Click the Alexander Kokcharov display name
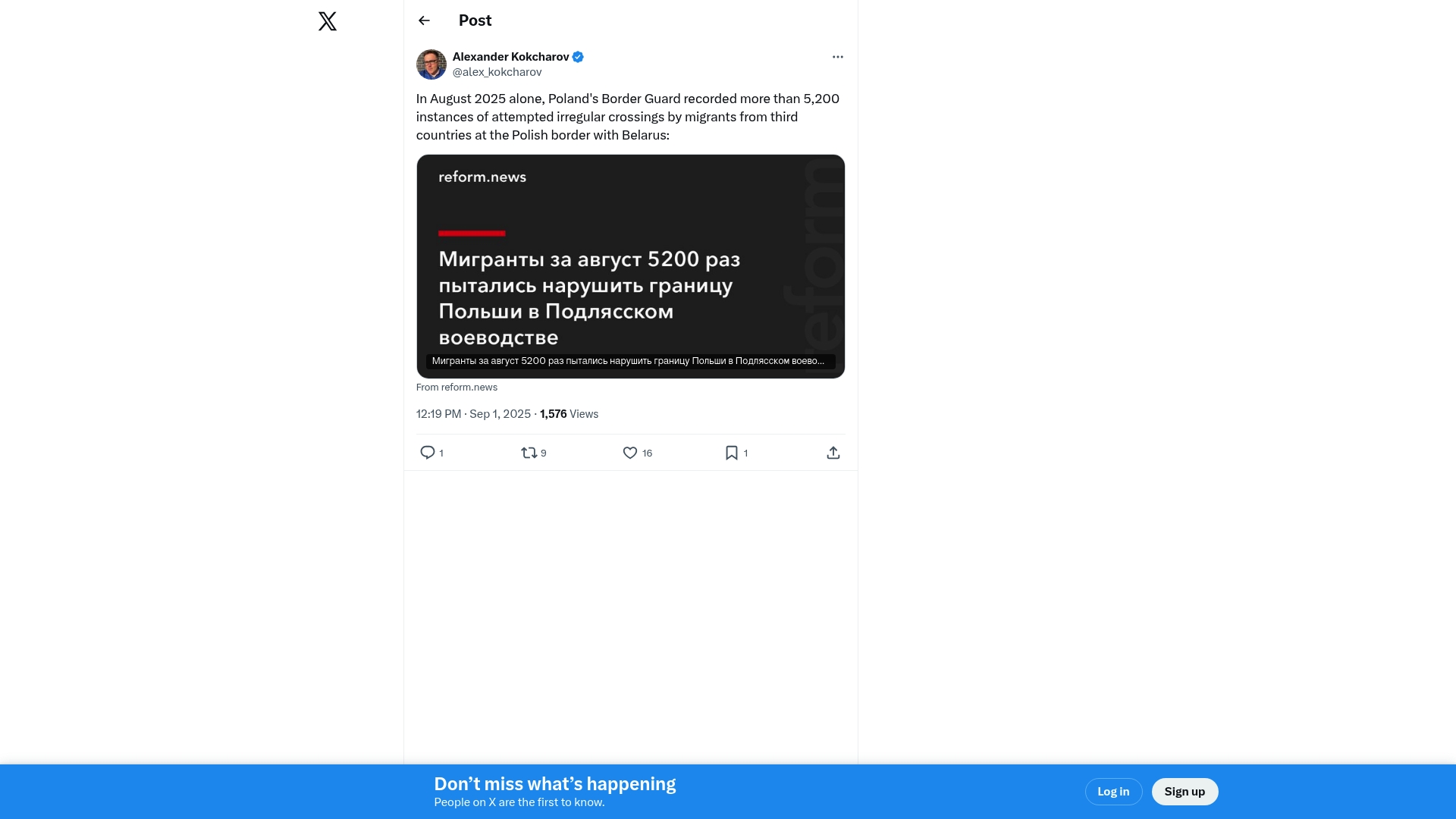1456x819 pixels. click(x=510, y=57)
